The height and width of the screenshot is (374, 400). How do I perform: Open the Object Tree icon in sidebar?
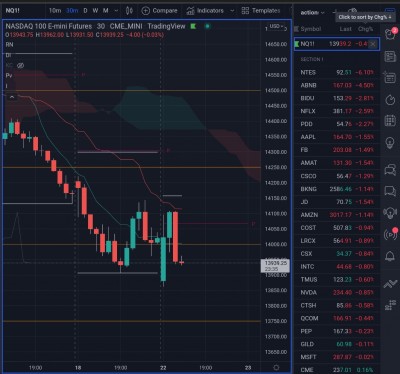click(x=390, y=305)
